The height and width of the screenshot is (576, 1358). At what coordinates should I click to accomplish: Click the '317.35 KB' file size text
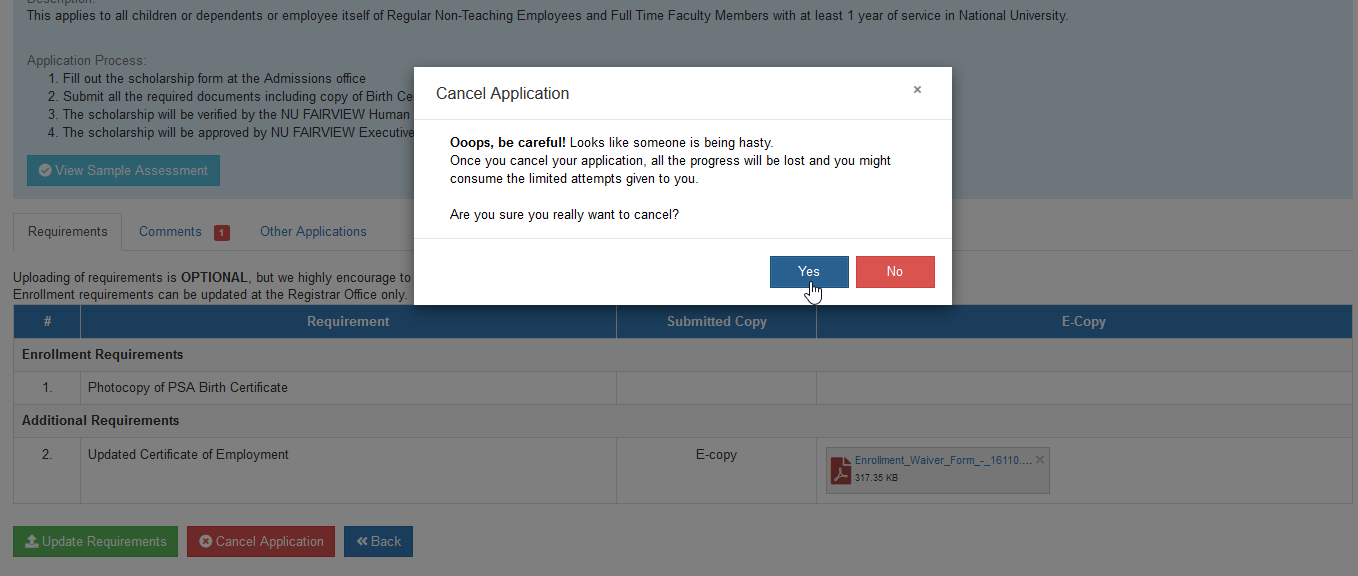click(x=876, y=478)
